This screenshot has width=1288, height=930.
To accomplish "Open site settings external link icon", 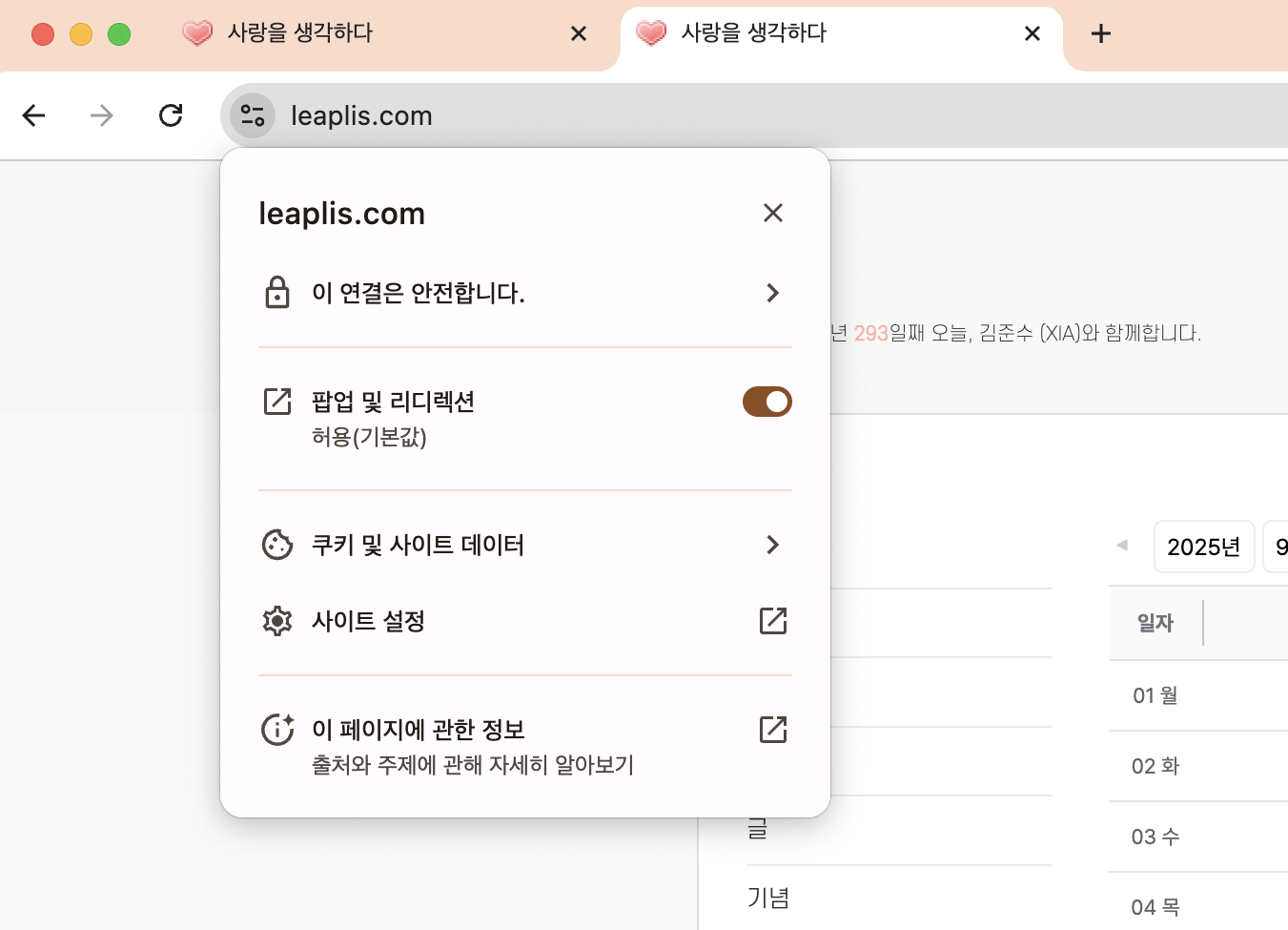I will tap(772, 621).
